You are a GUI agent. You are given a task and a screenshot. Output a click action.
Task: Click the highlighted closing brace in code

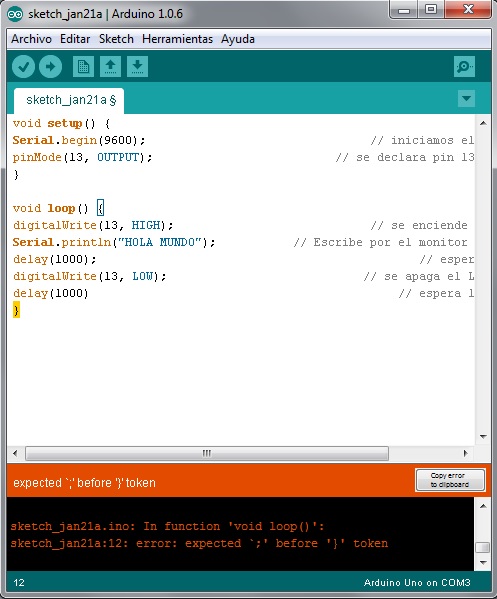coord(16,310)
